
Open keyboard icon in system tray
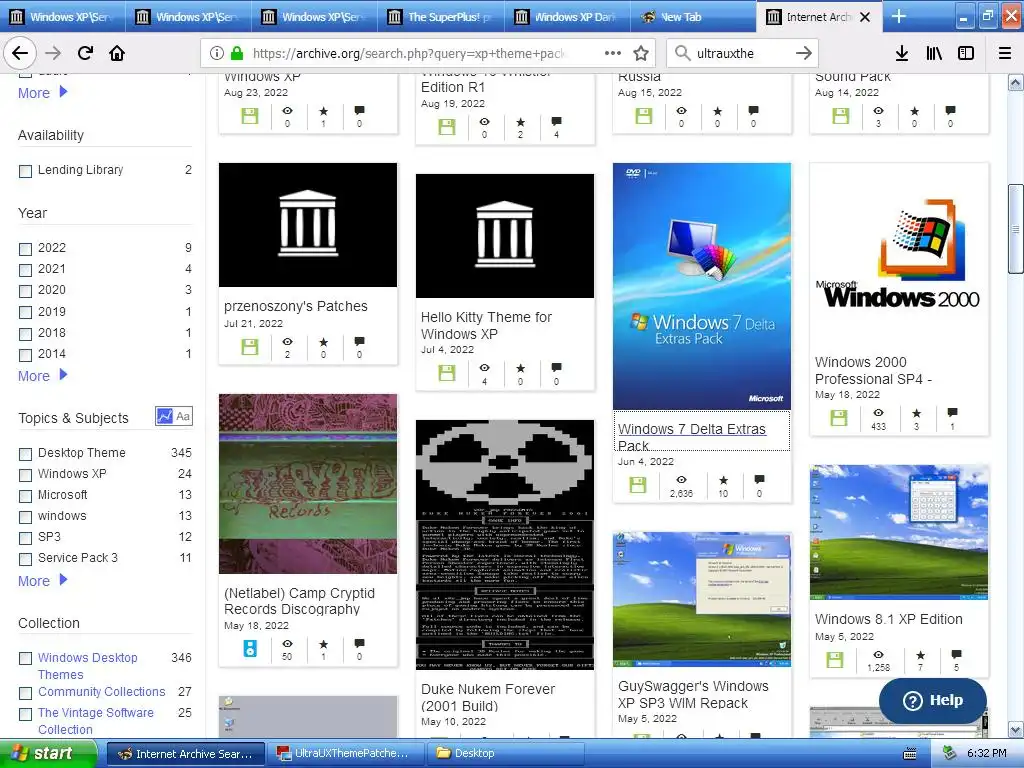pyautogui.click(x=910, y=754)
